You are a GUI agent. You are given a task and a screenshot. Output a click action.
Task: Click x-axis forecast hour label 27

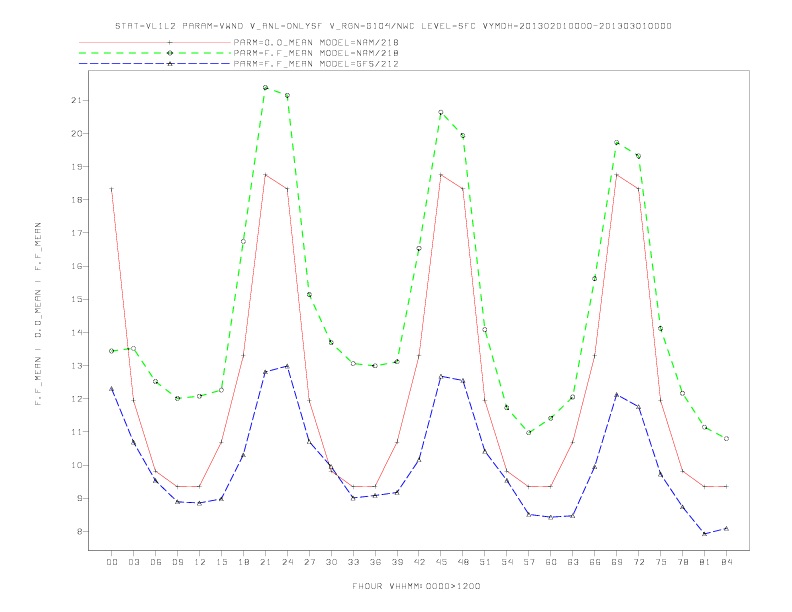(x=309, y=562)
